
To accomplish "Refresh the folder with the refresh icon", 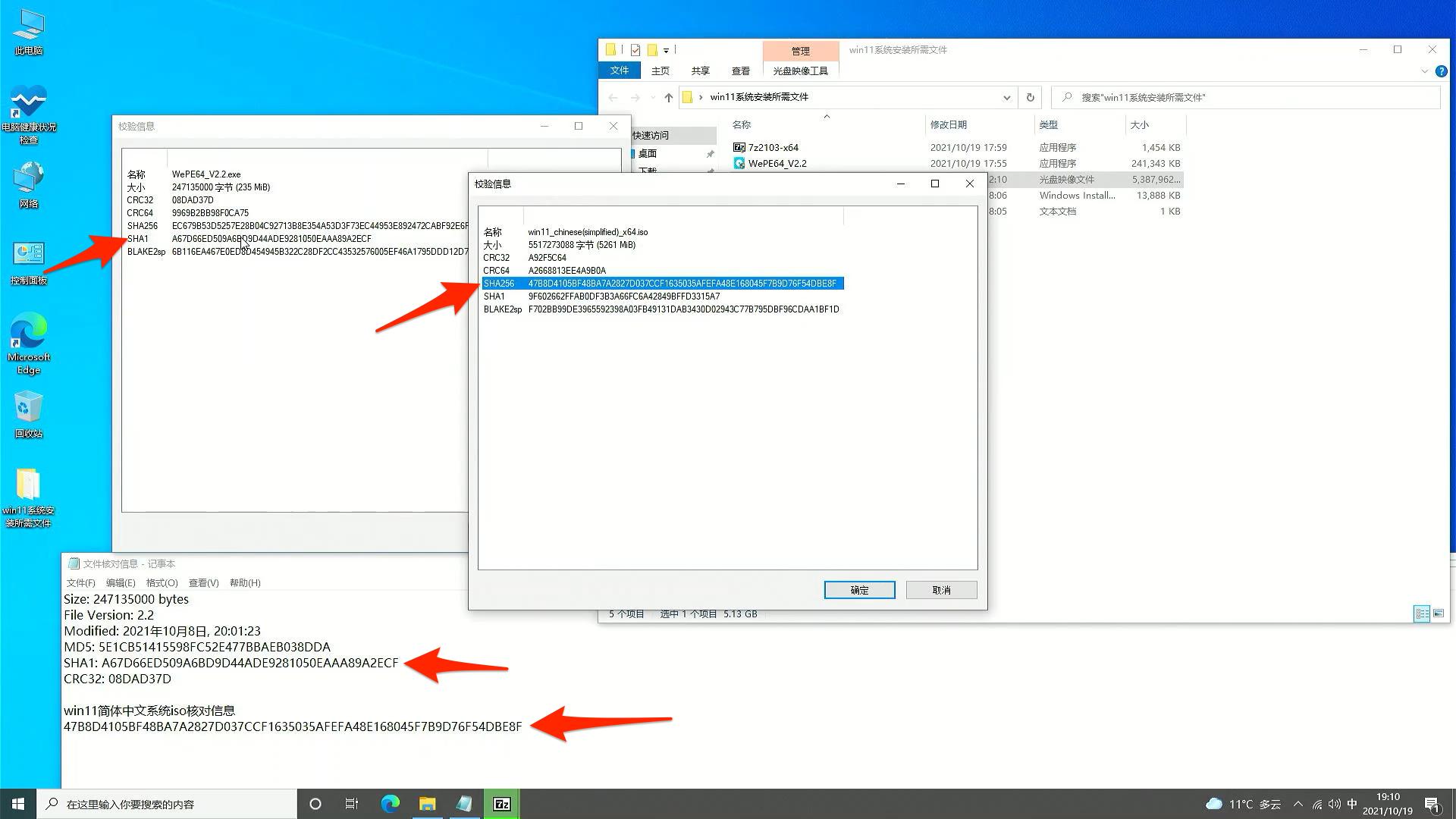I will tap(1030, 97).
